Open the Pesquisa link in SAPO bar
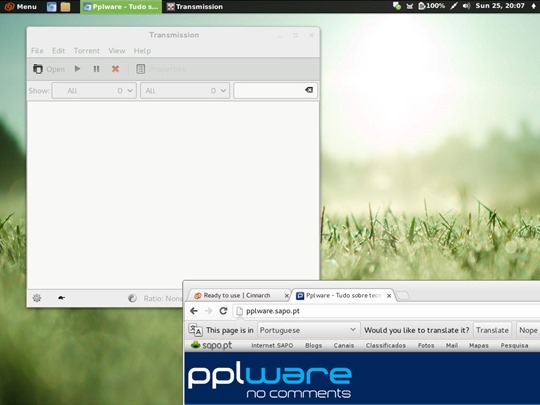540x405 pixels. tap(514, 345)
